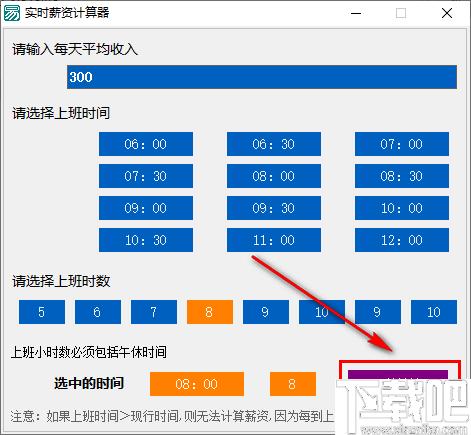This screenshot has width=471, height=435.
Task: Select 09:00 start time button
Action: [x=146, y=208]
